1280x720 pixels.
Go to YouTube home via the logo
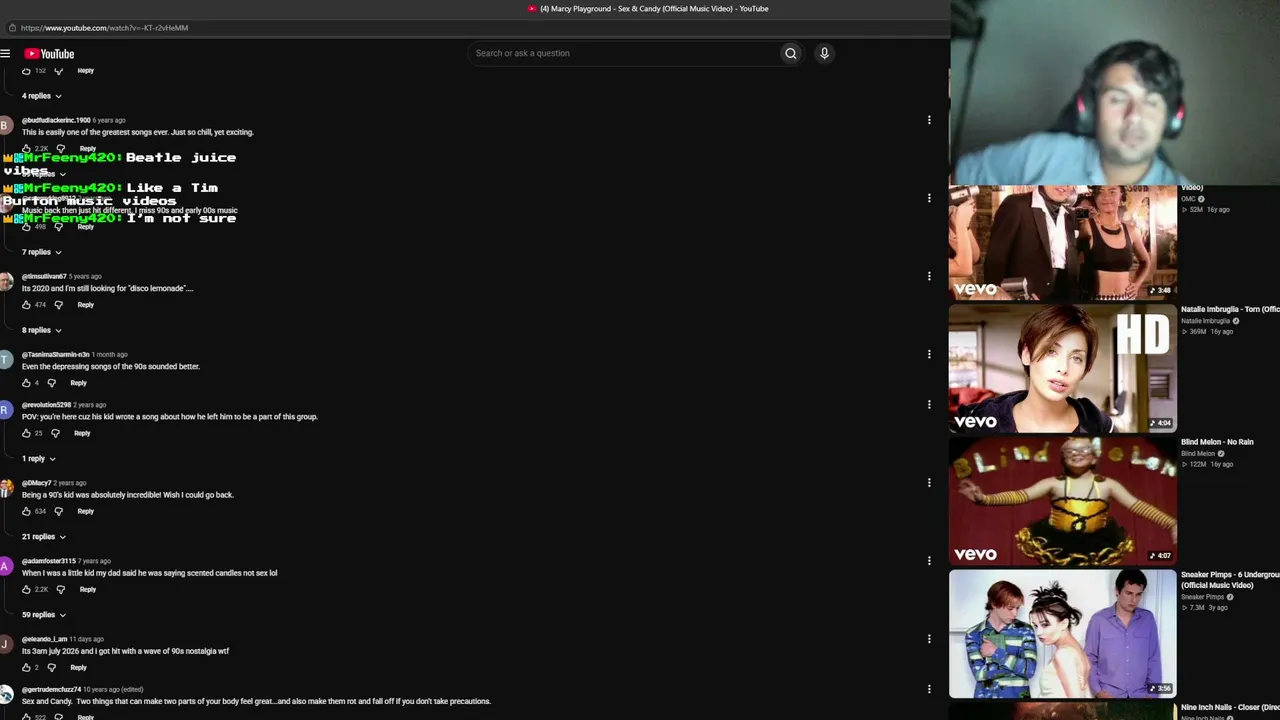click(49, 54)
